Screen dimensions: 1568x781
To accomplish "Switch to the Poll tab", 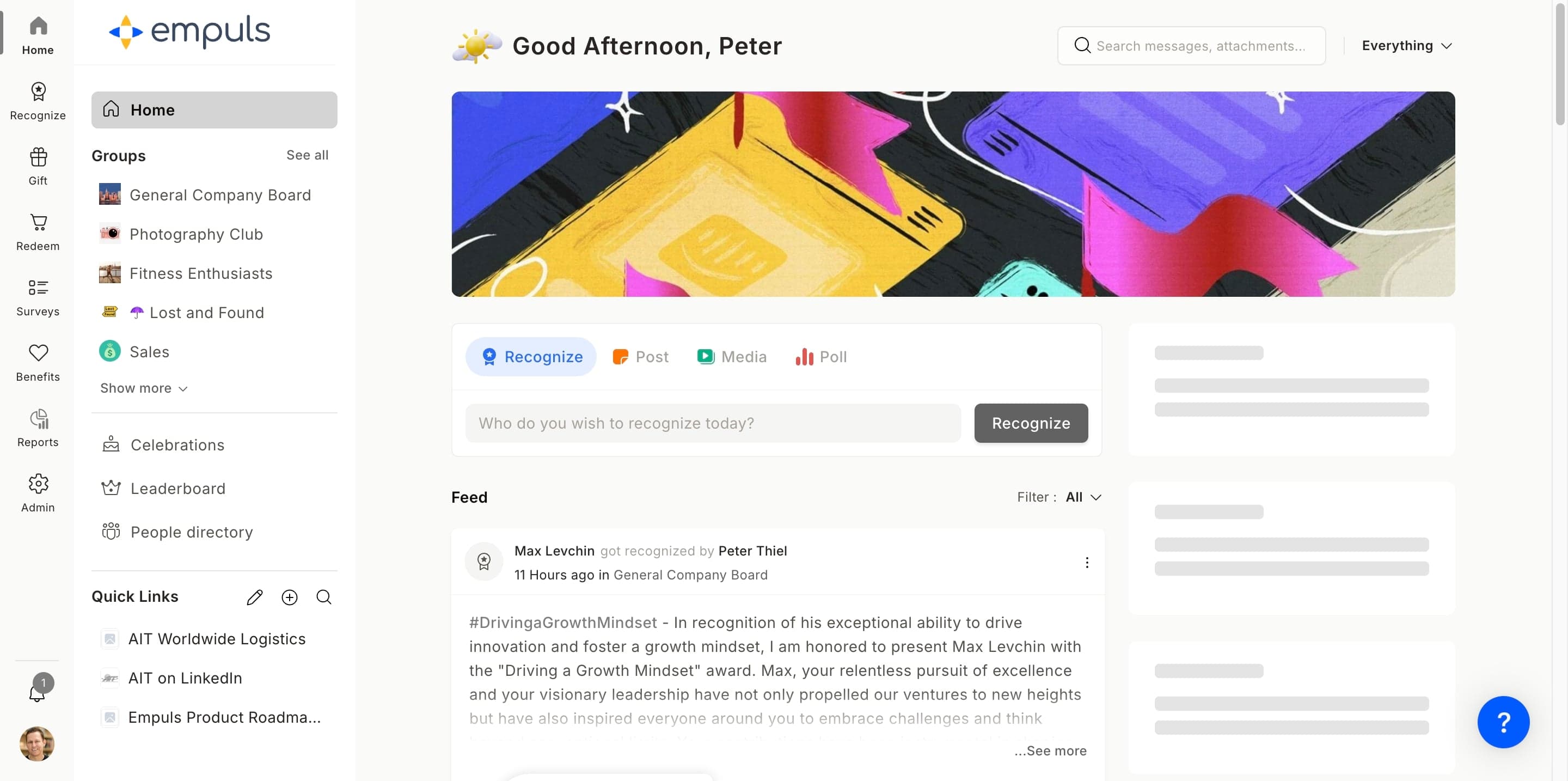I will pos(820,357).
